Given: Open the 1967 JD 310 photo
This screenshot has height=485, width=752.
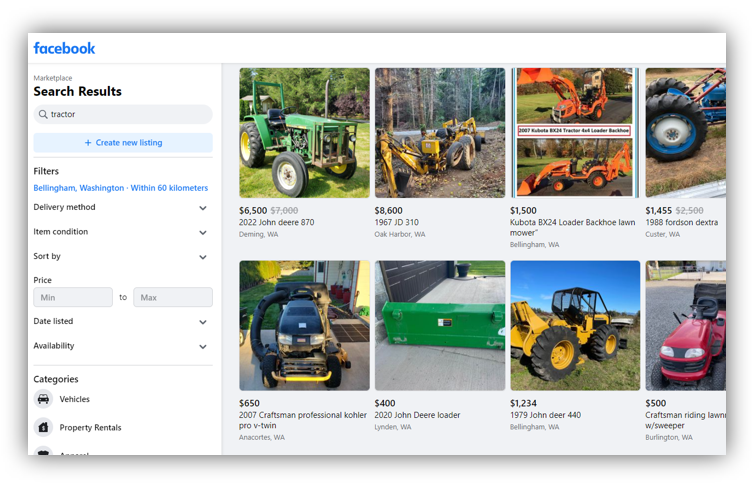Looking at the screenshot, I should pyautogui.click(x=440, y=133).
